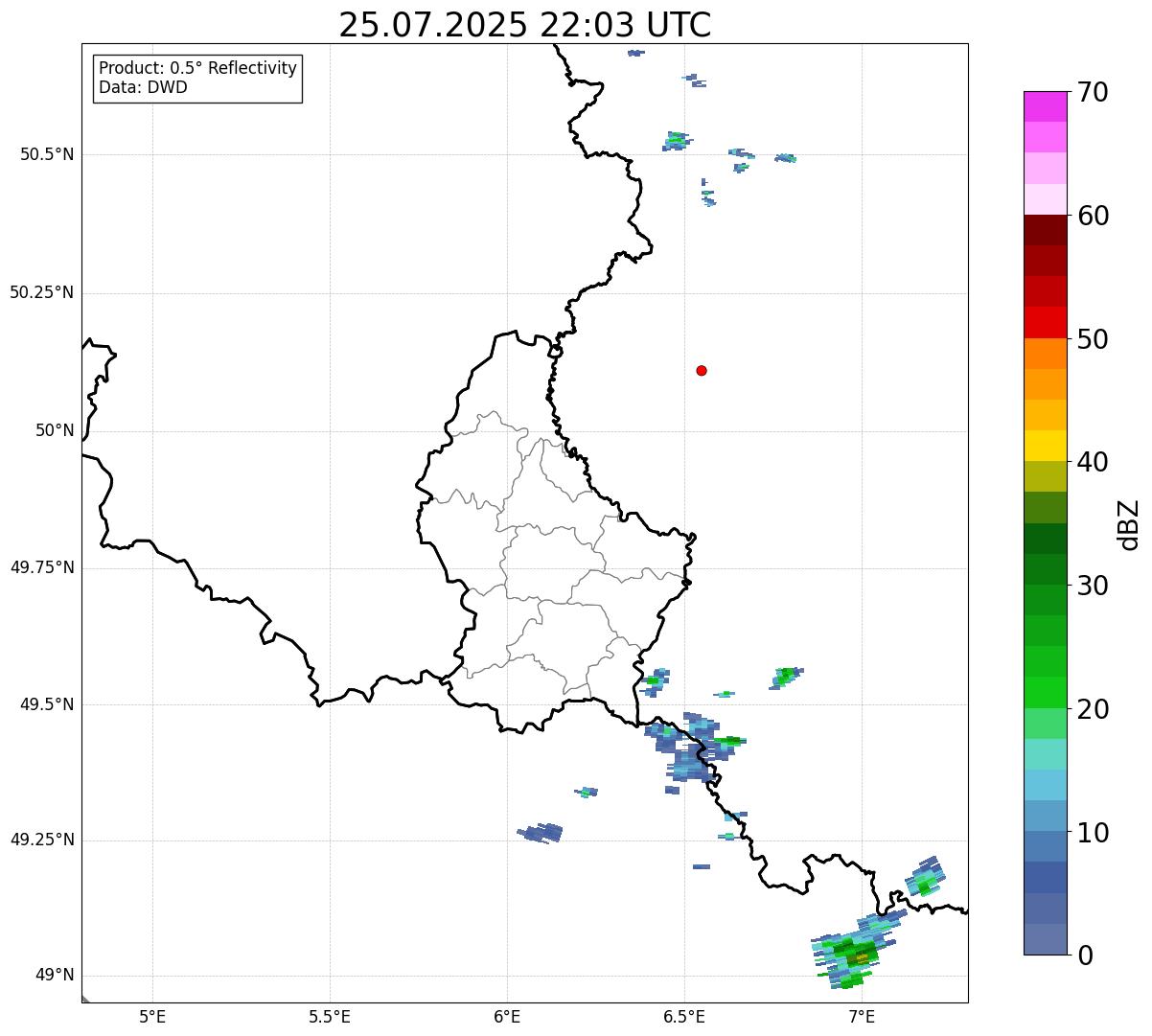The height and width of the screenshot is (1036, 1152).
Task: Click the 'Product: 0.5° Reflectivity' legend text
Action: click(x=197, y=69)
